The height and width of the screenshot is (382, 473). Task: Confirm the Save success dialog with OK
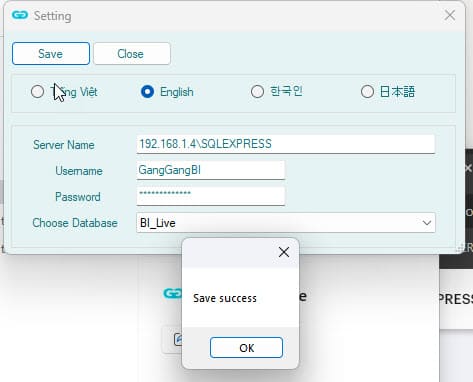coord(246,348)
